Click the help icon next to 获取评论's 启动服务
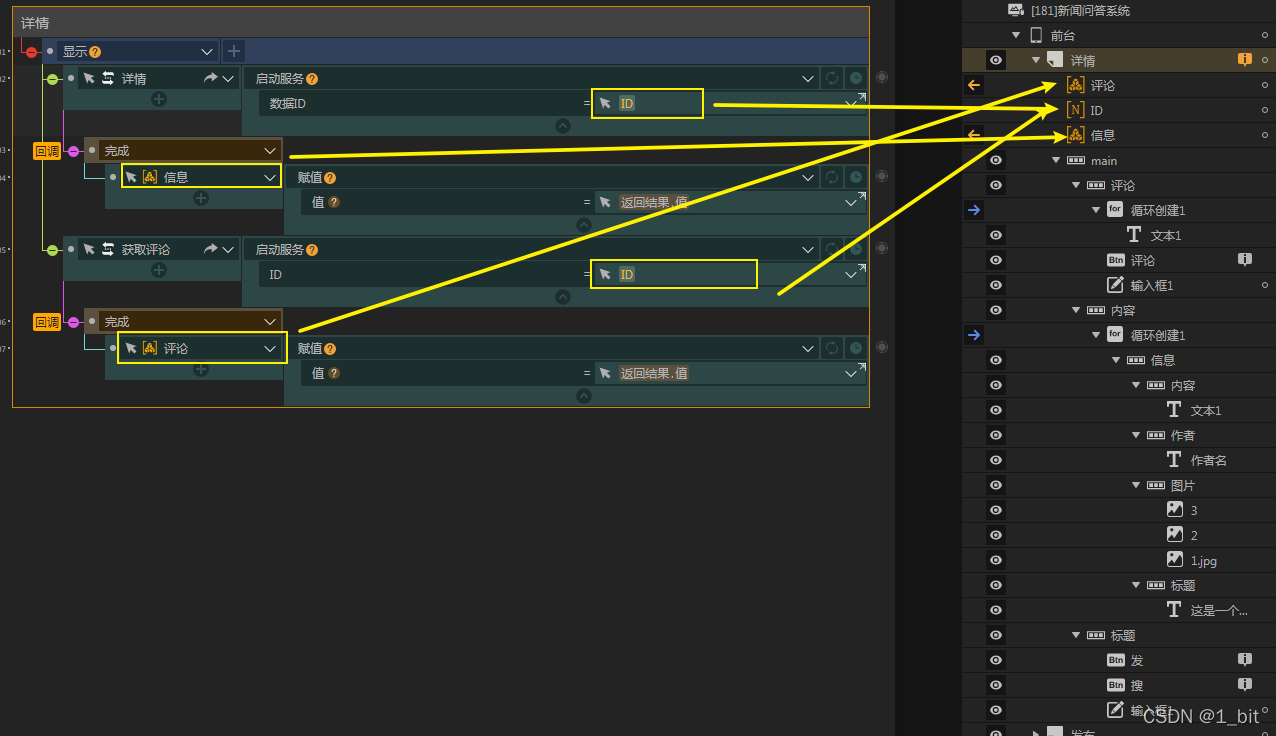 [x=312, y=250]
